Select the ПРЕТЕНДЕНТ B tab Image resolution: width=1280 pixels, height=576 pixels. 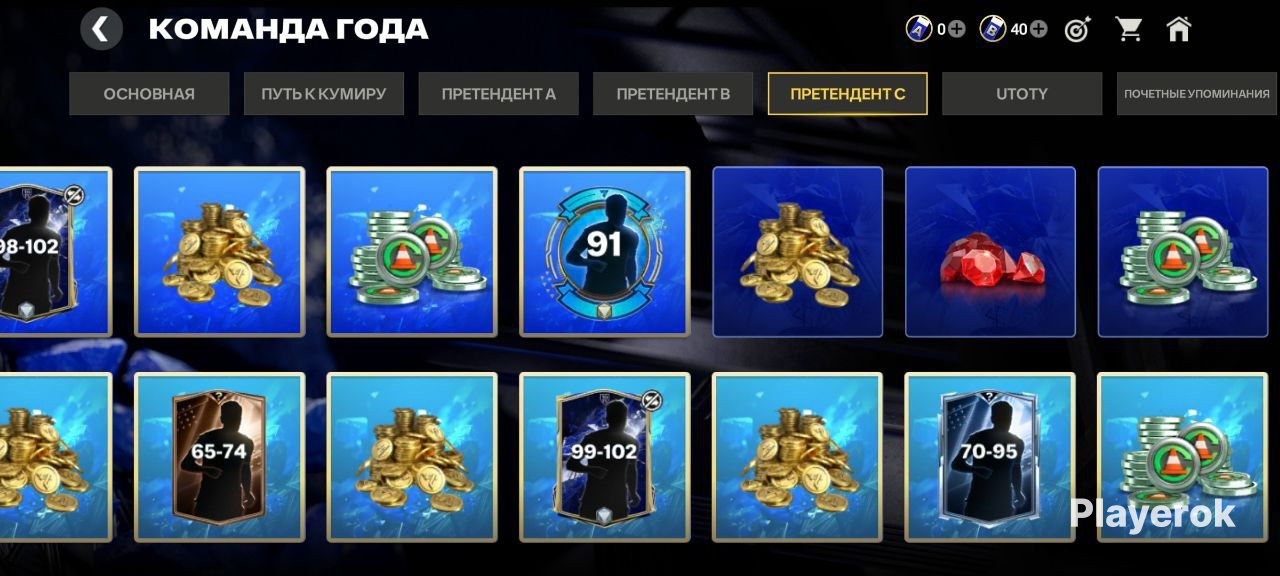673,94
